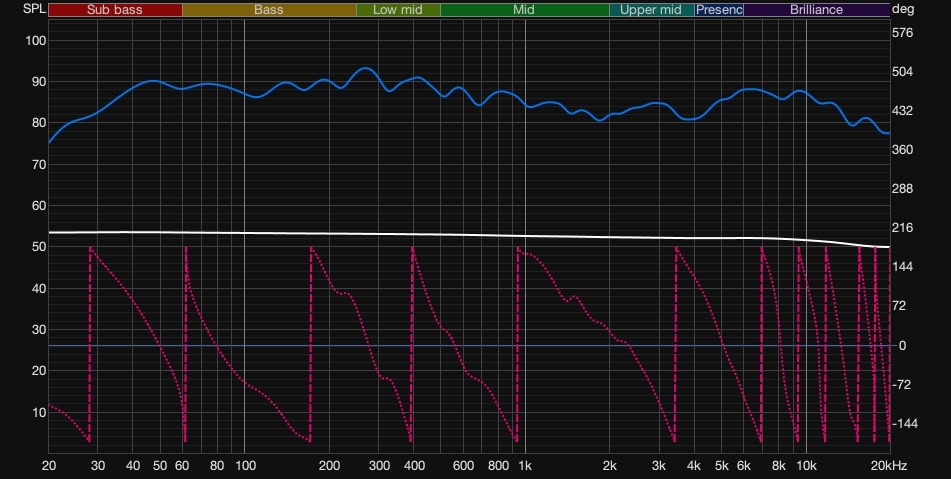Click the 2k frequency label
This screenshot has width=951, height=479.
pos(610,466)
